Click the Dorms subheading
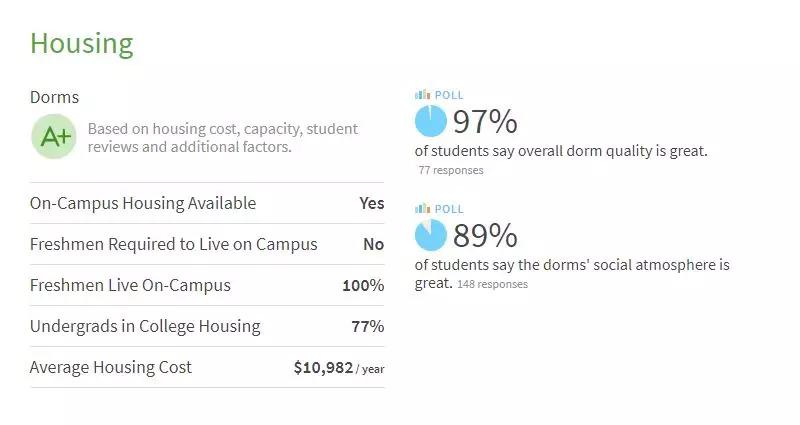This screenshot has height=425, width=800. (54, 97)
